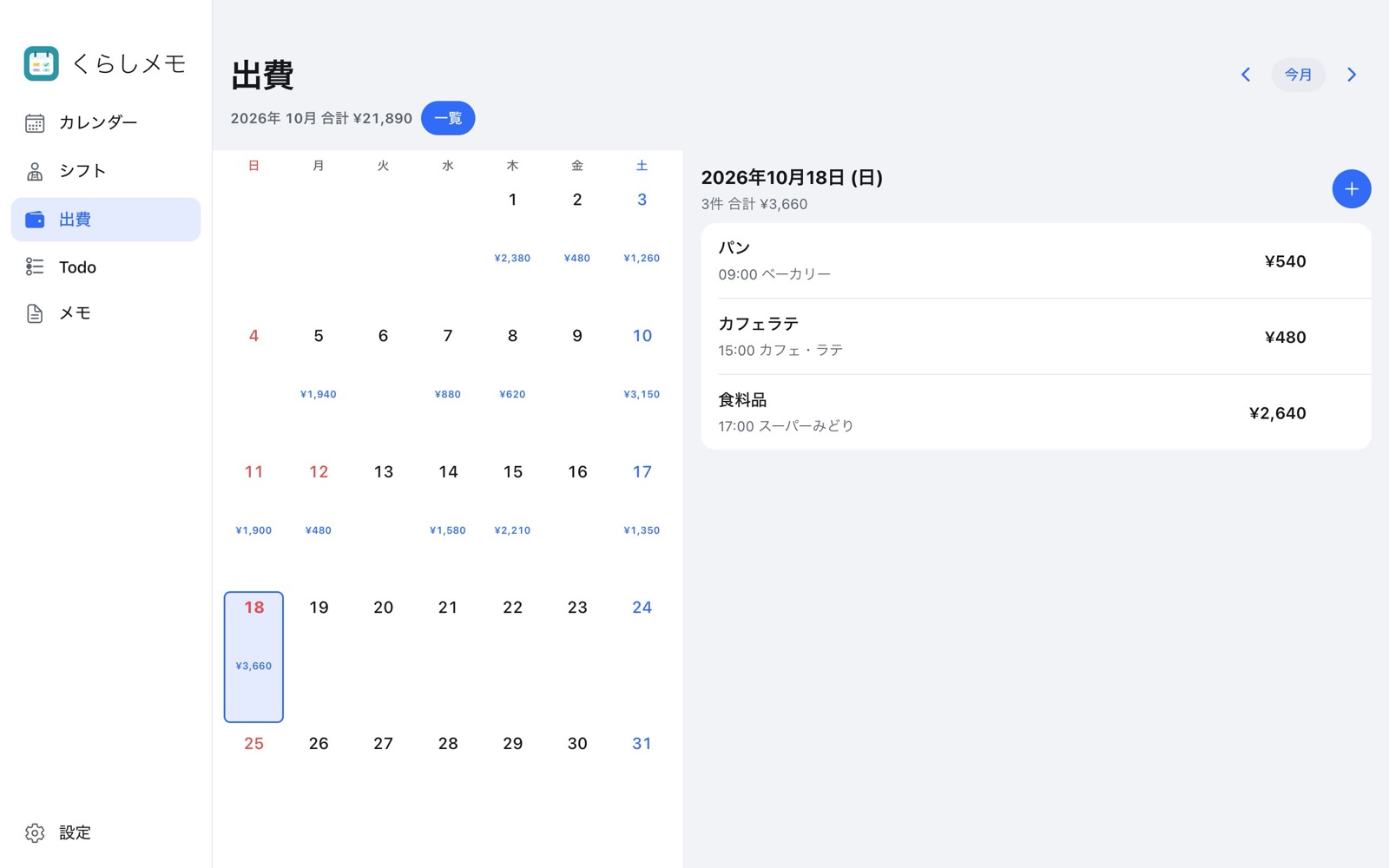
Task: Click the 設定 settings label
Action: (x=75, y=833)
